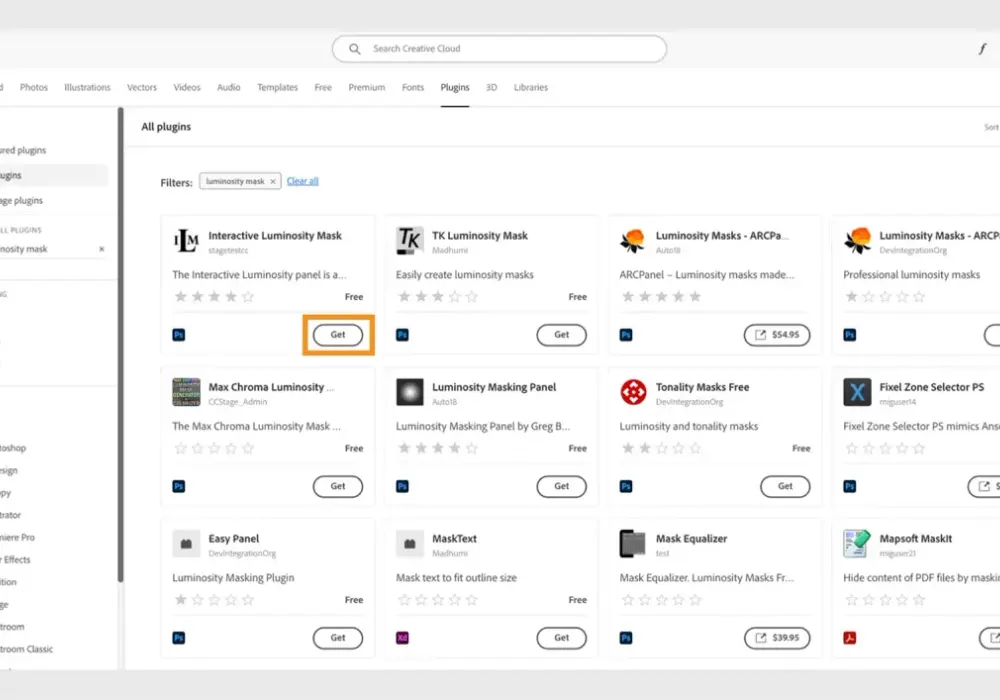Get the Easy Panel plugin
This screenshot has height=700, width=1000.
click(x=338, y=638)
